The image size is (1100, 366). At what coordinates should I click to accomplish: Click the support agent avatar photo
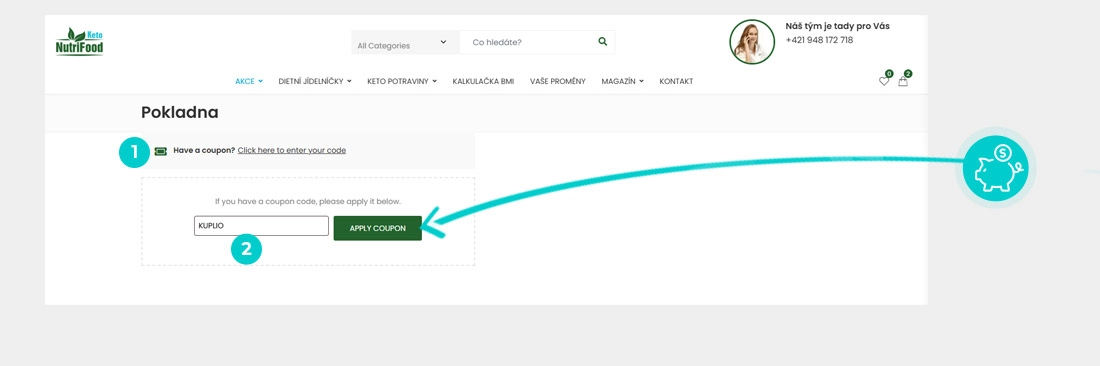pyautogui.click(x=752, y=42)
